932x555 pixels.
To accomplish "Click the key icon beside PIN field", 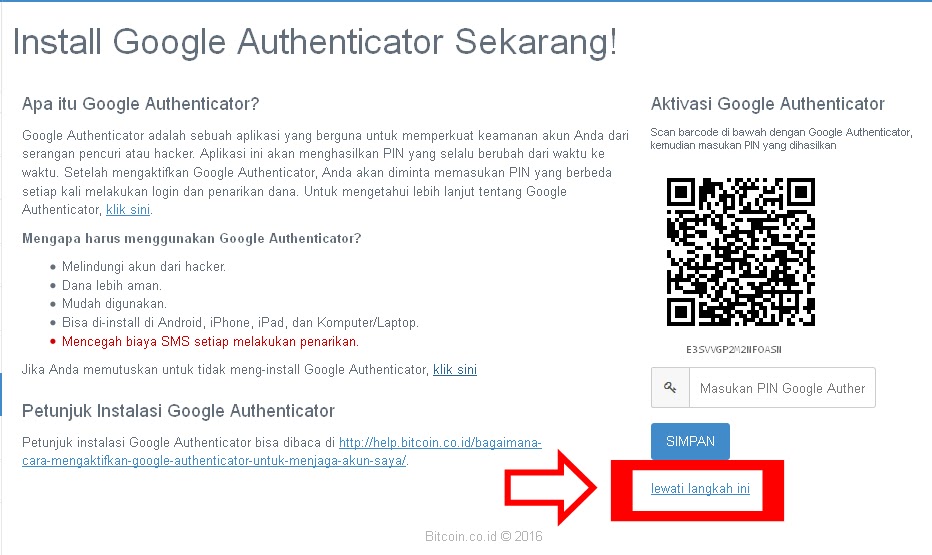I will pos(670,387).
